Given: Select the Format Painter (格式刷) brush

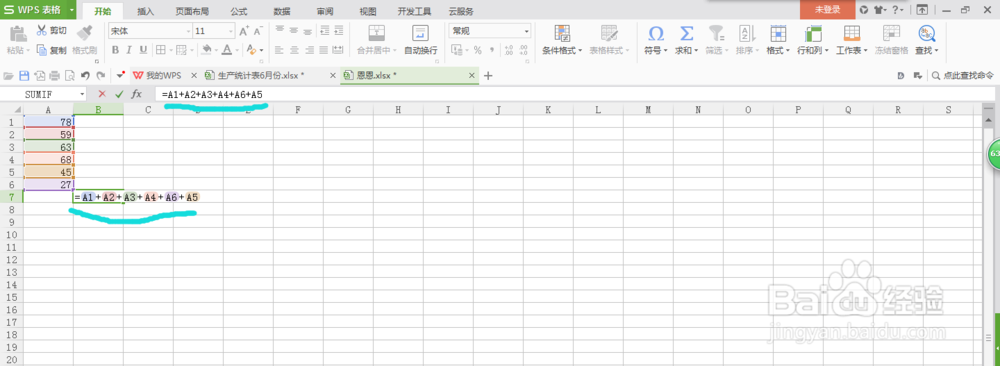Looking at the screenshot, I should click(84, 33).
